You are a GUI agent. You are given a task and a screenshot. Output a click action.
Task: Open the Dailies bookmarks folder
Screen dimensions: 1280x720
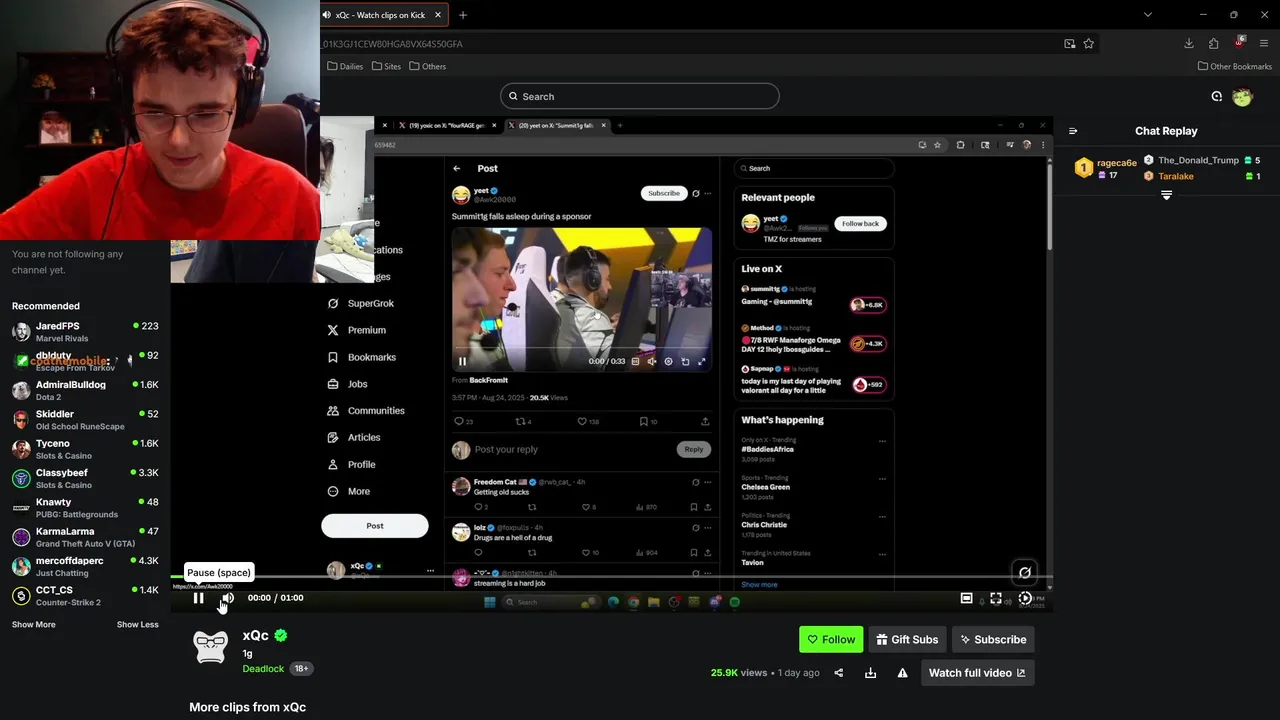point(345,66)
